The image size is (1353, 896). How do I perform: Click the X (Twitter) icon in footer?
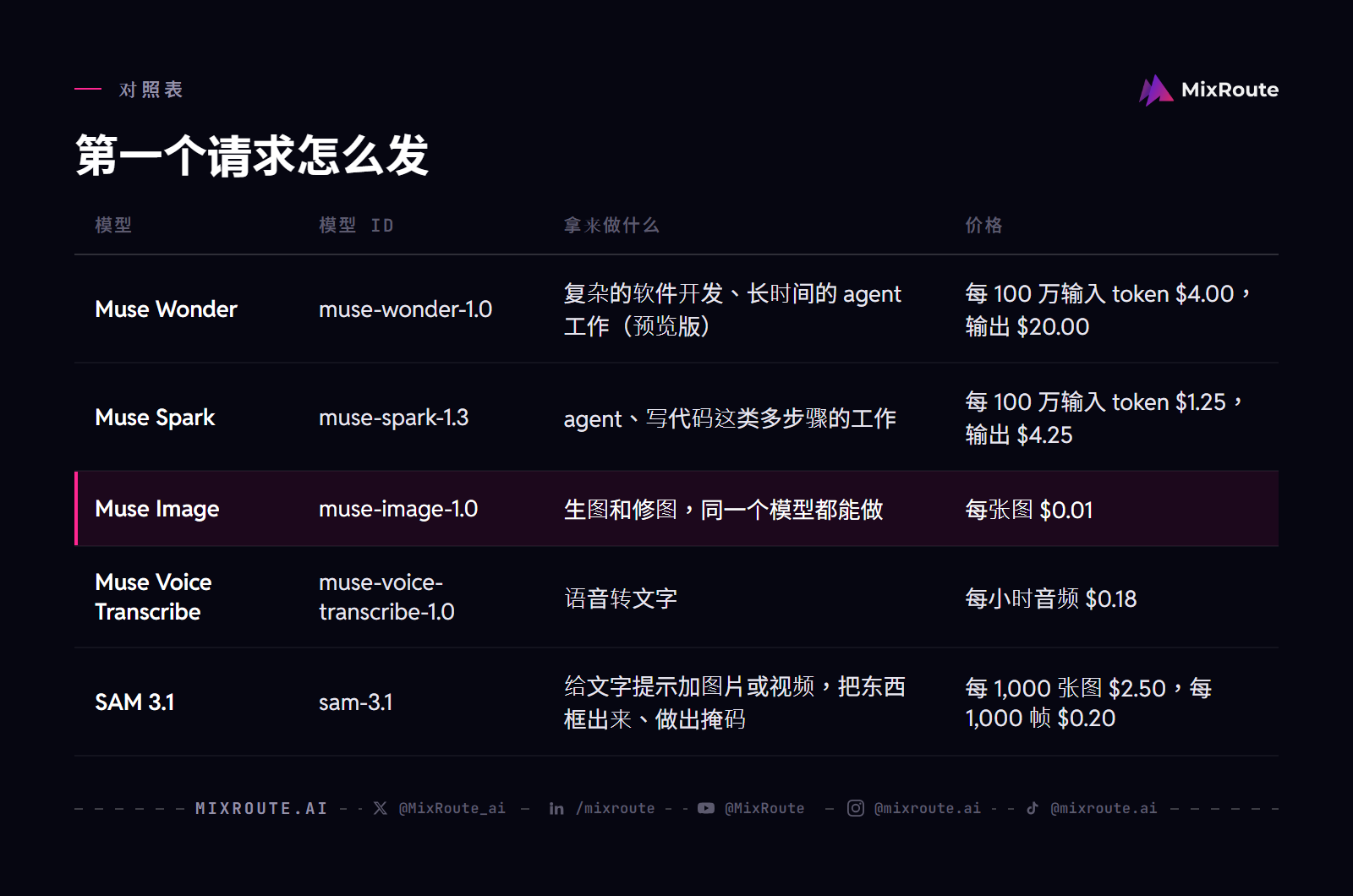(x=381, y=808)
